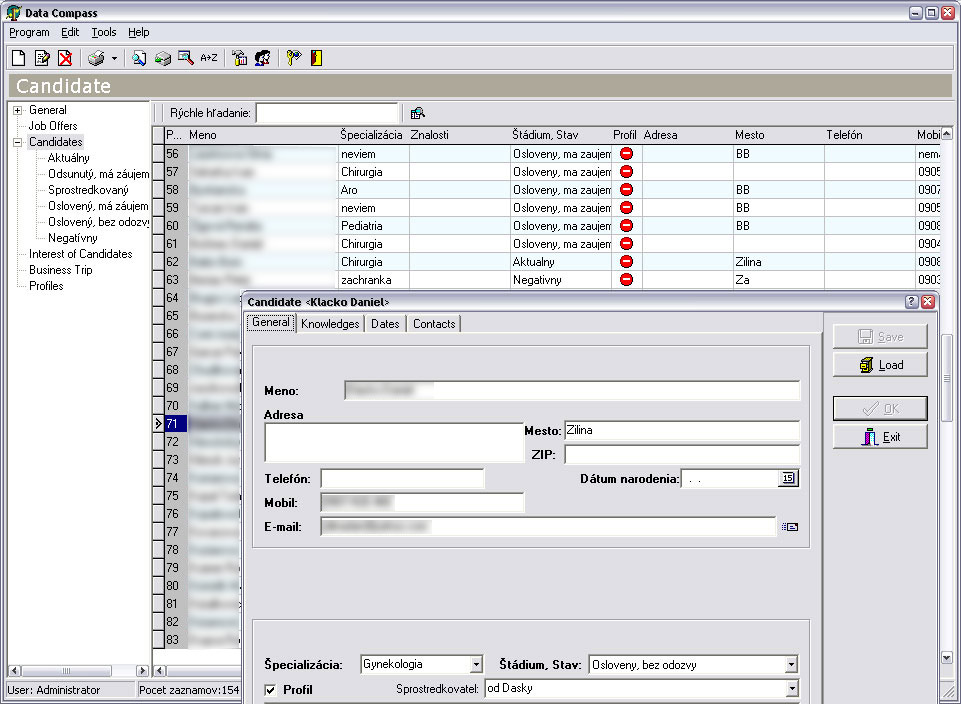Toggle the Profil checkbox
The height and width of the screenshot is (704, 961).
pos(270,690)
